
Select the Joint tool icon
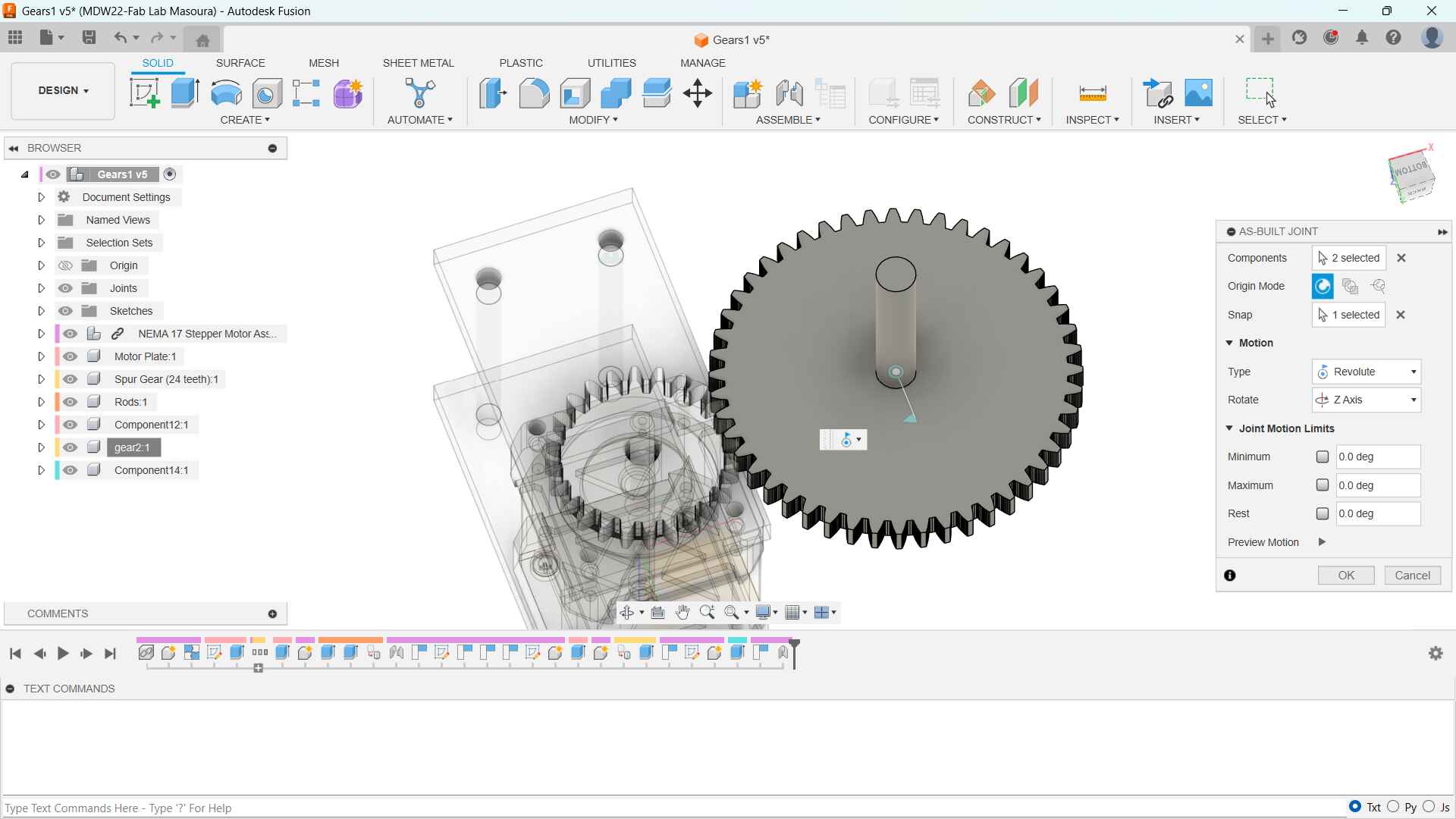tap(789, 93)
